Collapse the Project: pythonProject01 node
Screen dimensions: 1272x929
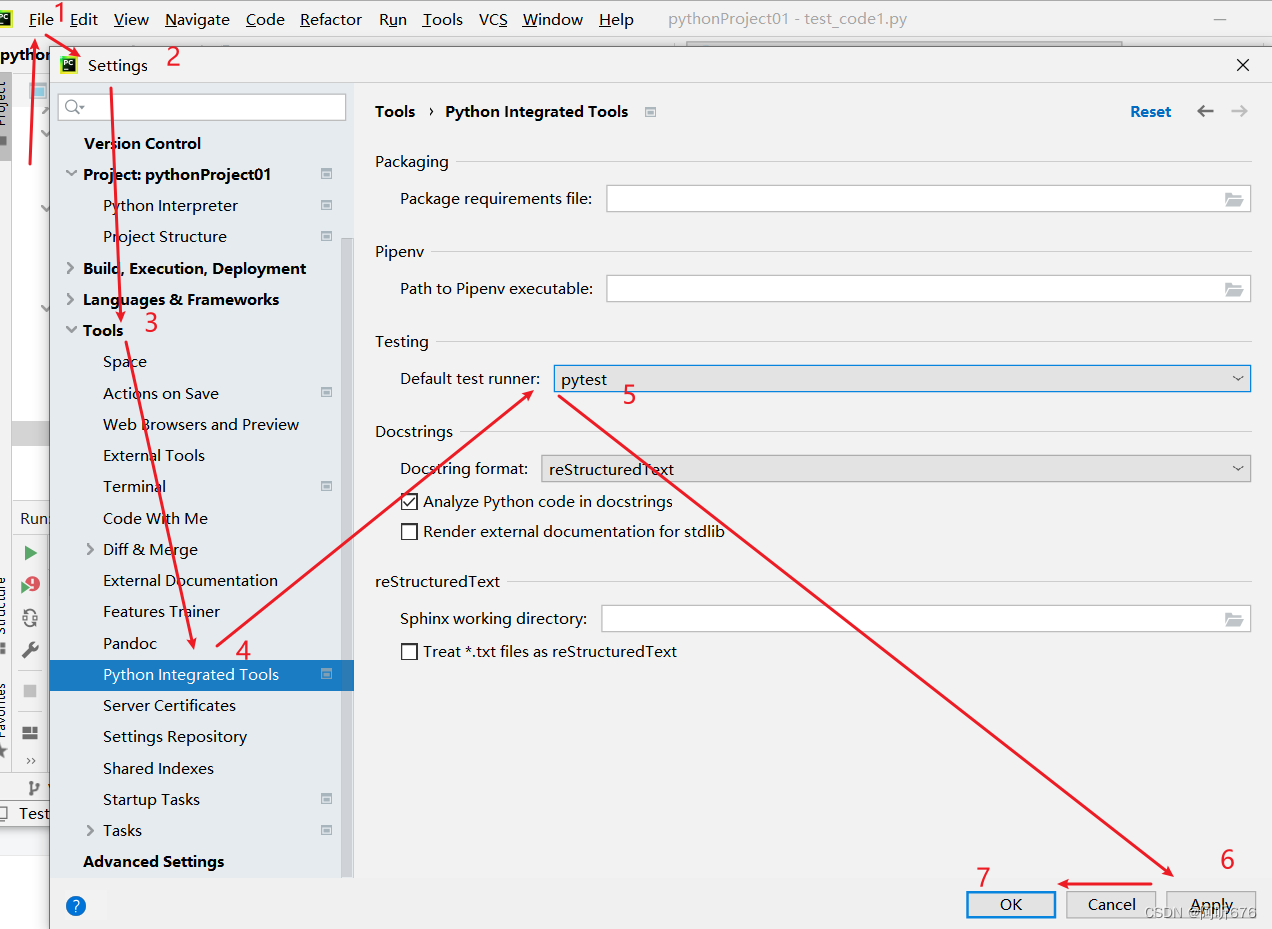click(x=71, y=174)
